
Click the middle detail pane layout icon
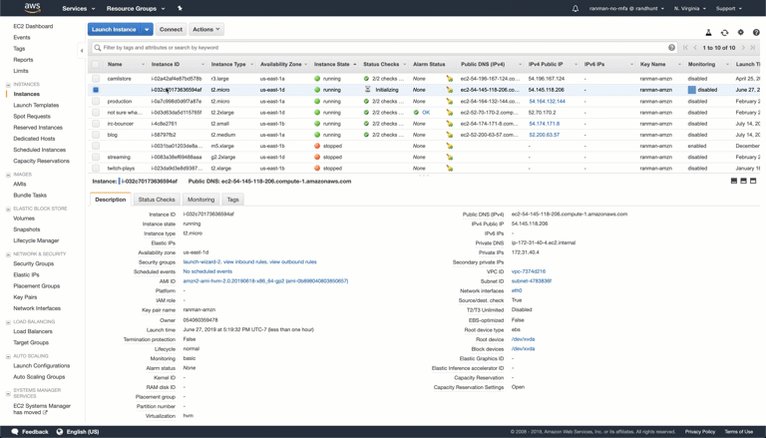pos(744,181)
